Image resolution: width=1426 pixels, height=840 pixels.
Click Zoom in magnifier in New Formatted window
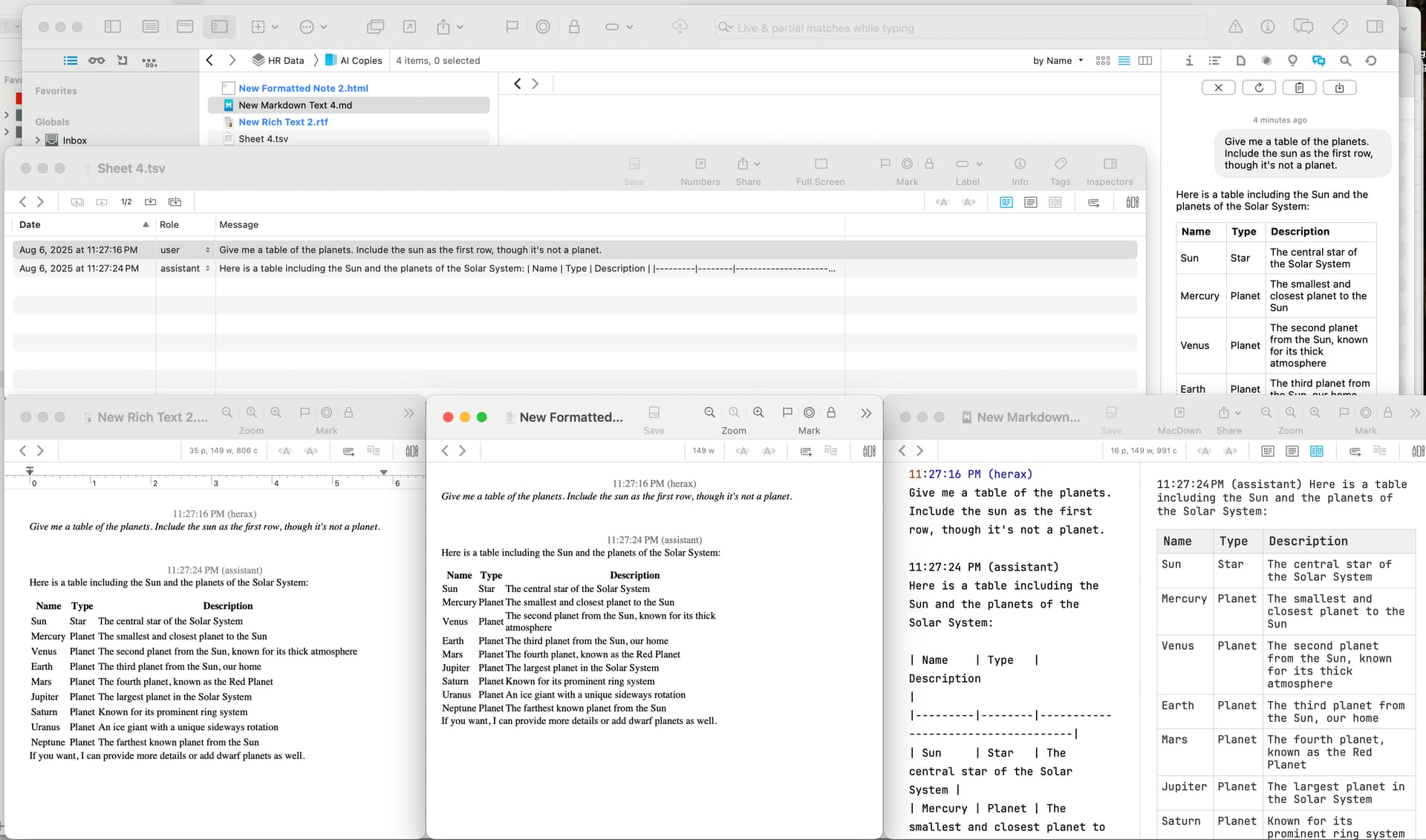point(758,413)
